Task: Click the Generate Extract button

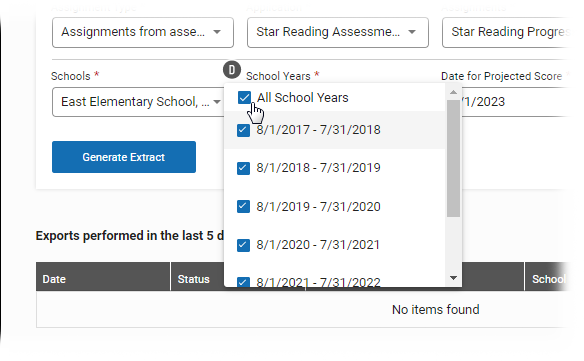Action: [x=124, y=157]
